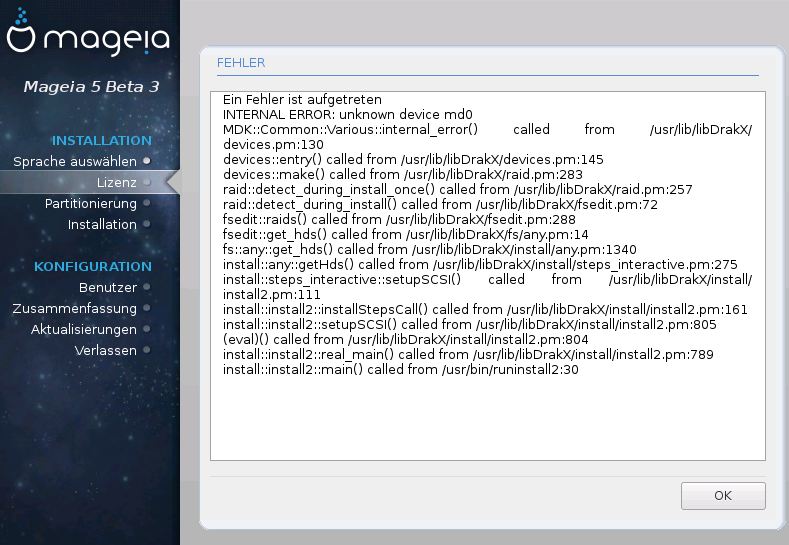This screenshot has height=545, width=789.
Task: Select the 'Benutzer' step
Action: [x=108, y=287]
